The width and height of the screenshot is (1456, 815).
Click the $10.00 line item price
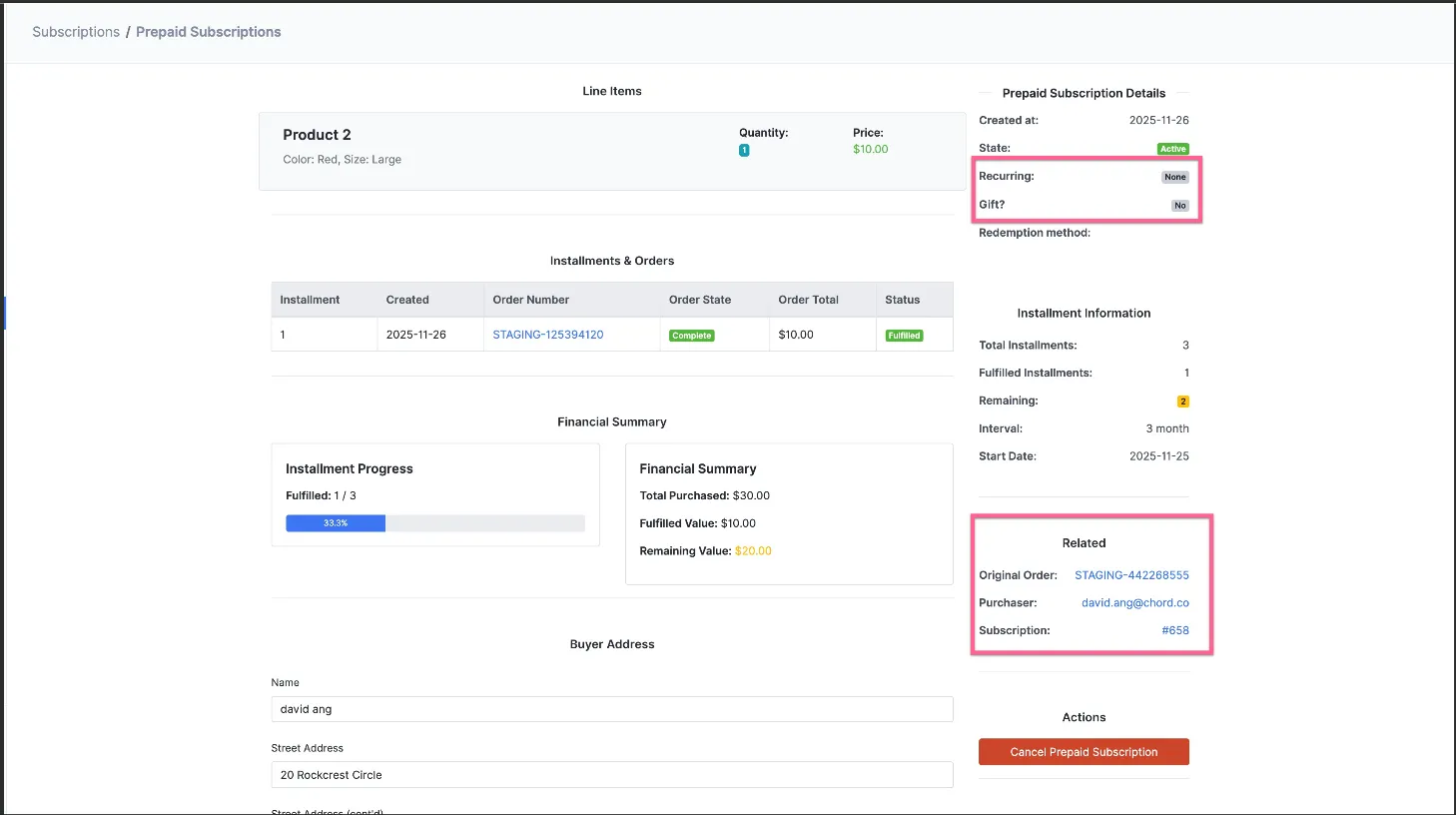871,149
